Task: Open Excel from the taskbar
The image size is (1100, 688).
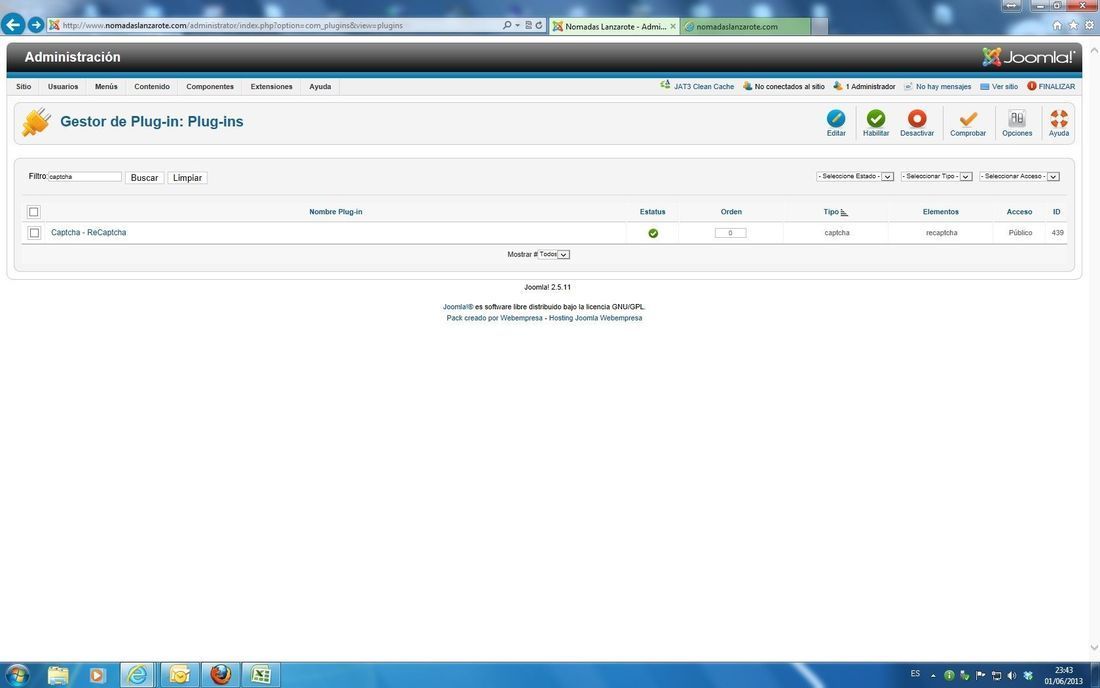Action: click(x=261, y=675)
